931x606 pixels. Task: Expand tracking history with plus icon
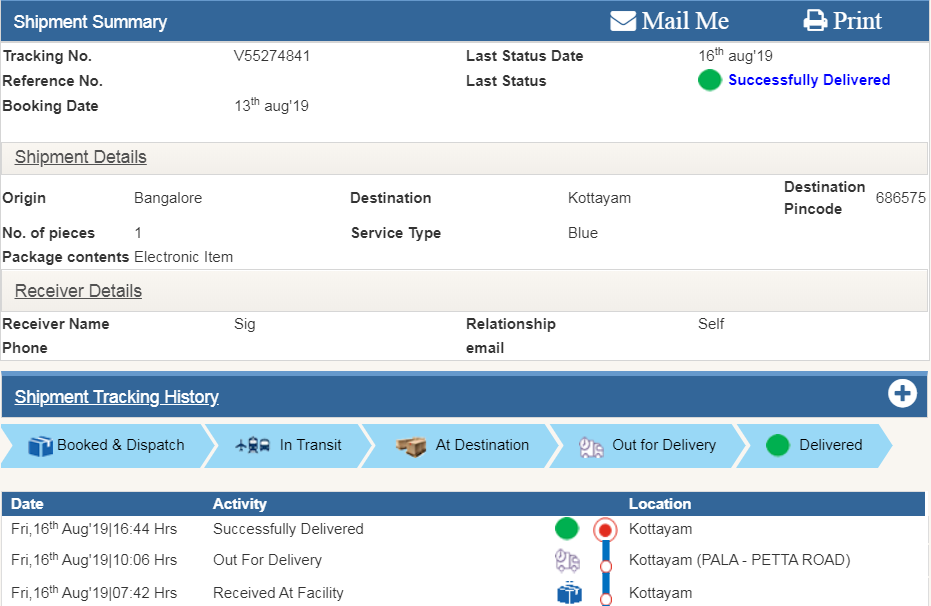click(902, 394)
